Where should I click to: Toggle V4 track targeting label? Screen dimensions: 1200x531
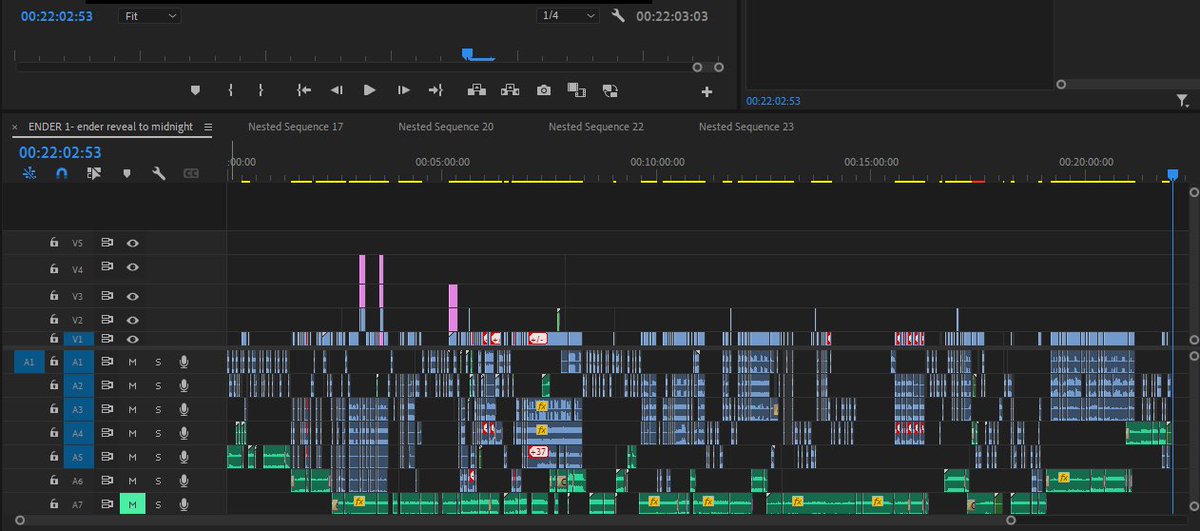(x=78, y=268)
